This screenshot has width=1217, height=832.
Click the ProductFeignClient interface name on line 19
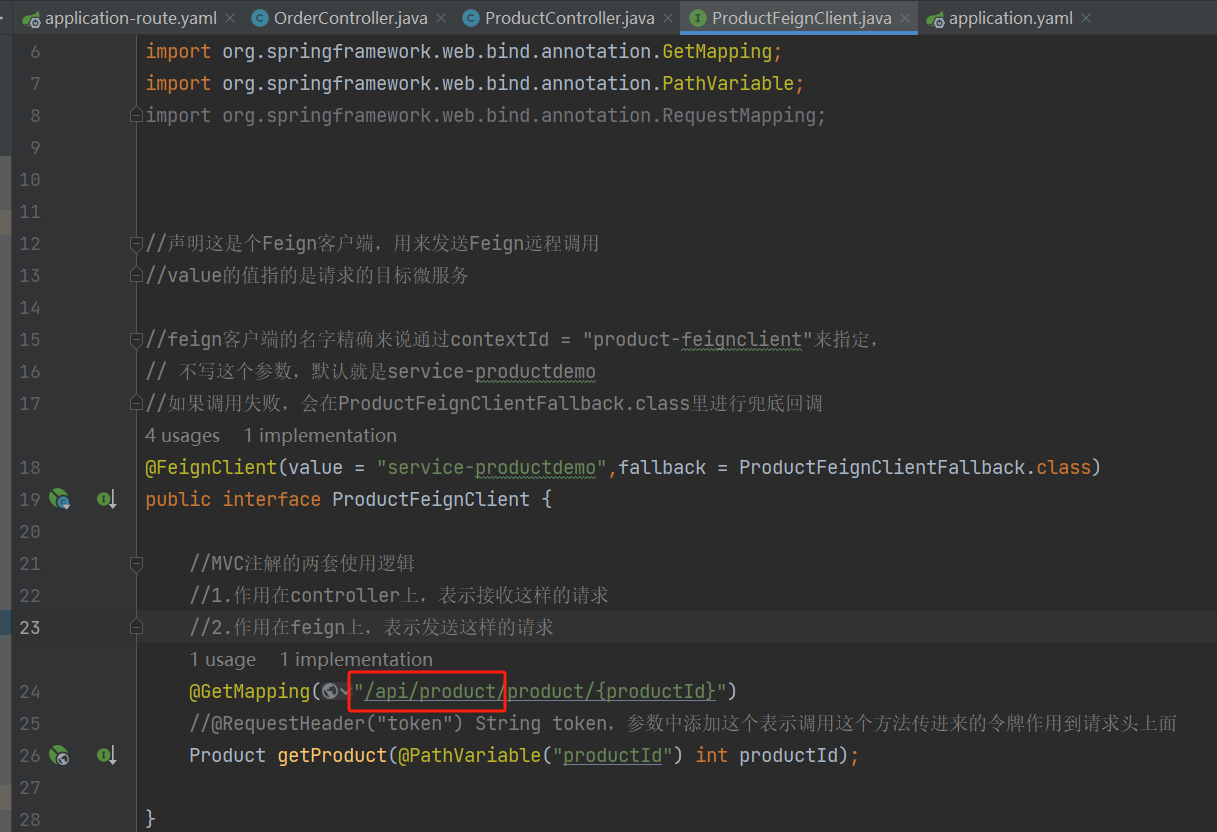[x=431, y=499]
